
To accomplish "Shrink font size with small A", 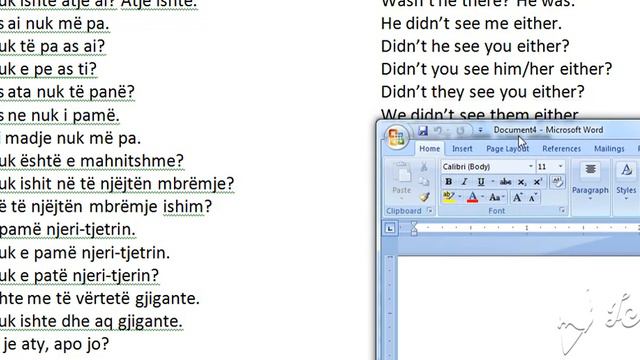I will click(x=533, y=197).
